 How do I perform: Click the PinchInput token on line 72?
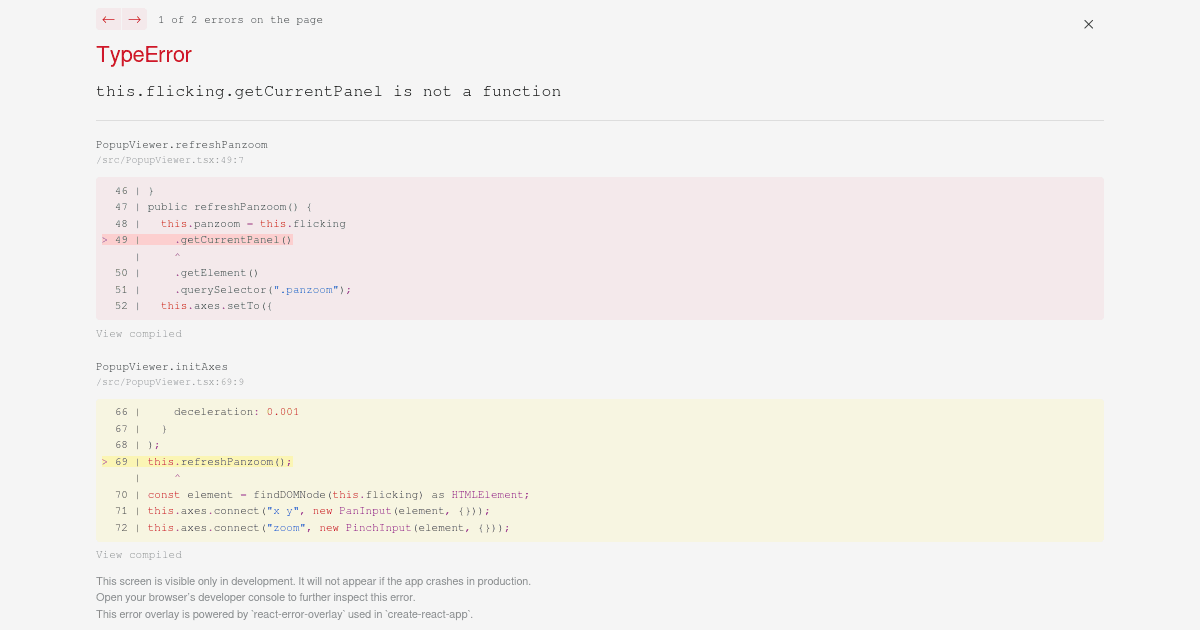(x=378, y=527)
